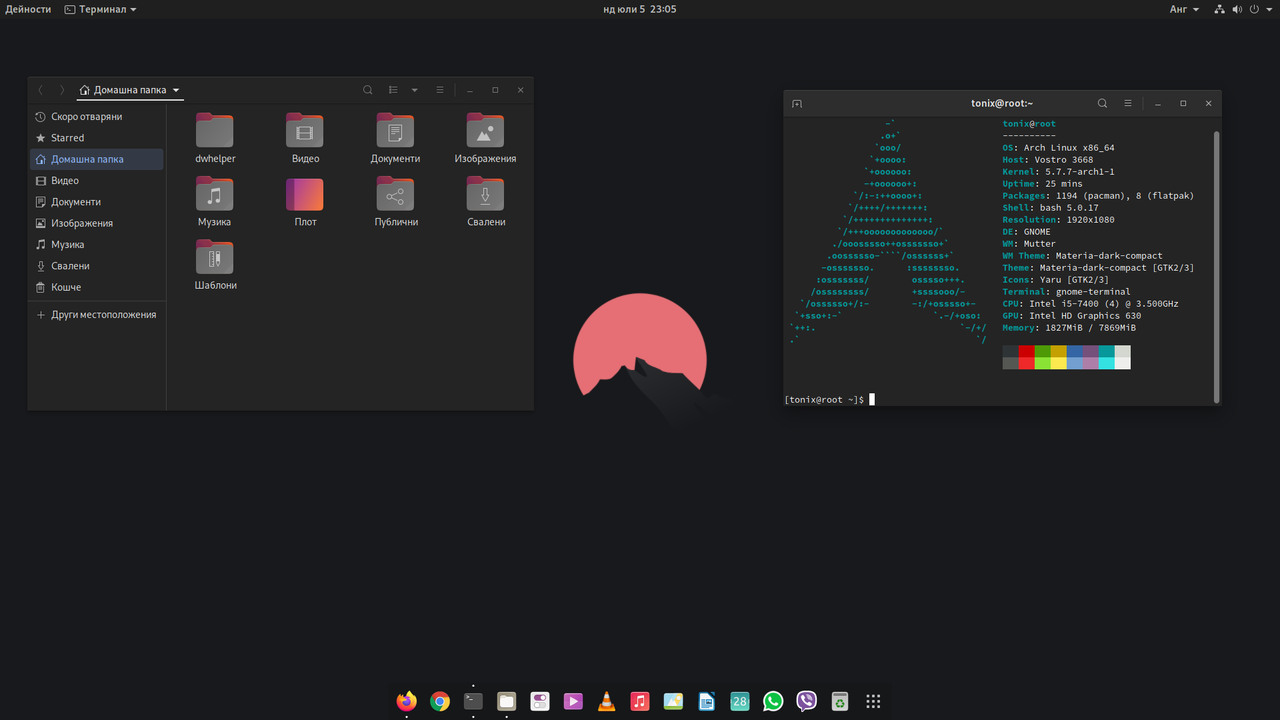Click the terminal window scrollbar

(x=1216, y=265)
